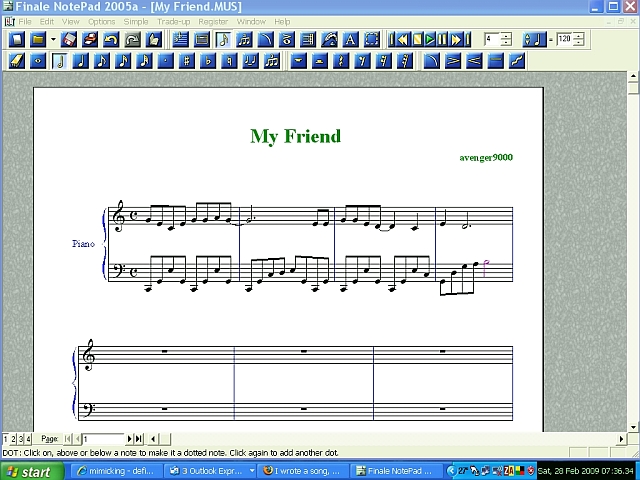
Task: Open the tempo note duration selector
Action: [x=535, y=40]
